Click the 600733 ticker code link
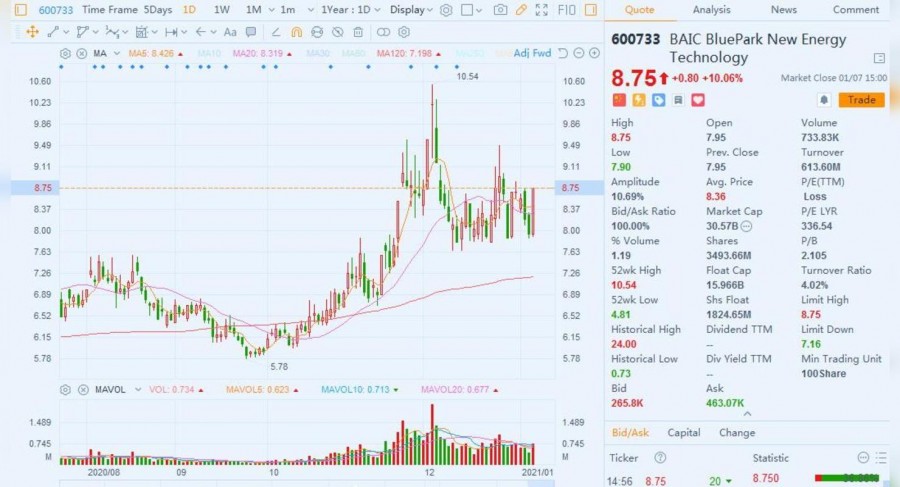Screen dimensions: 900x487 pyautogui.click(x=56, y=10)
